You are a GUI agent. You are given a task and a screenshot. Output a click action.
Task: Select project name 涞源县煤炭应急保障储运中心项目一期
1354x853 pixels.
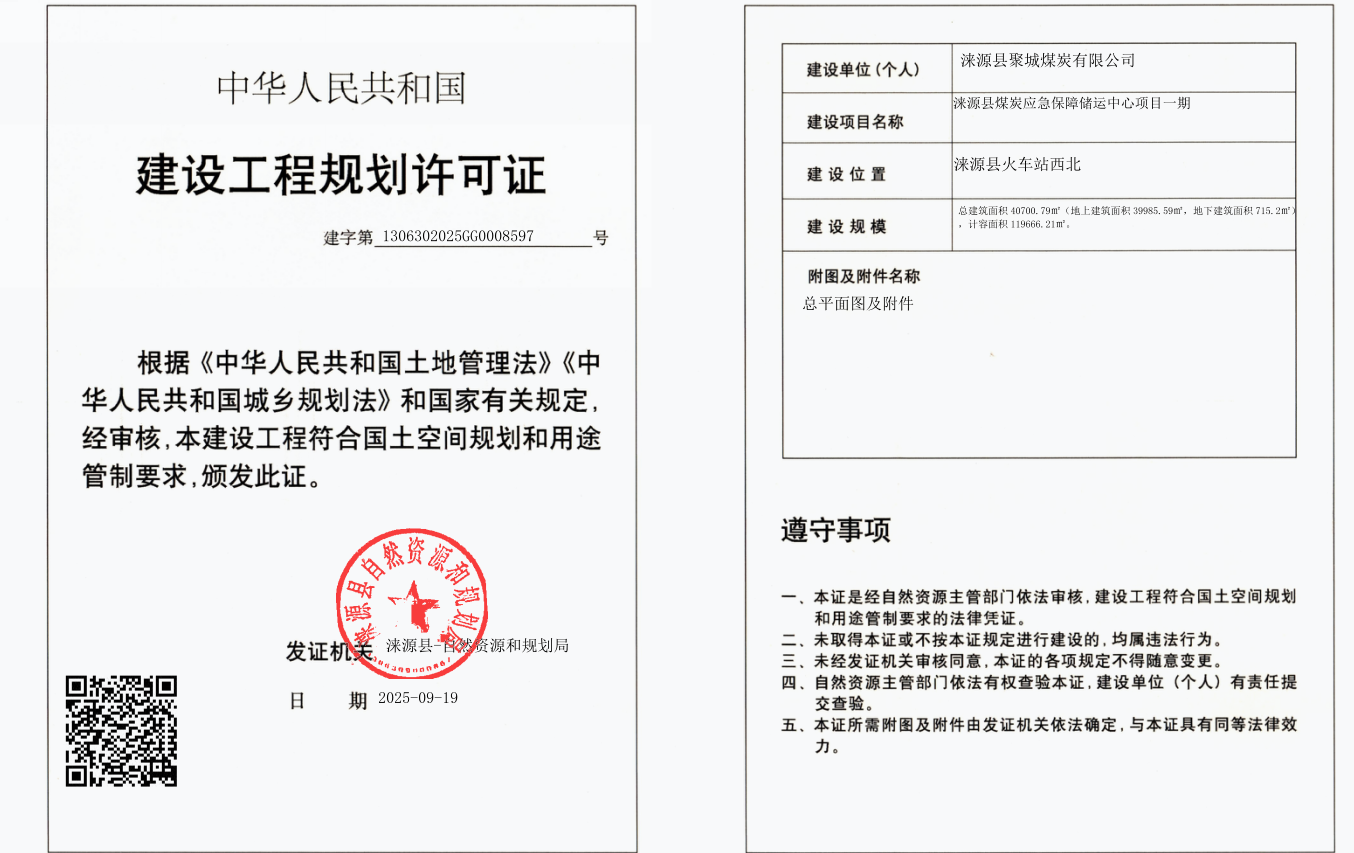[1071, 103]
